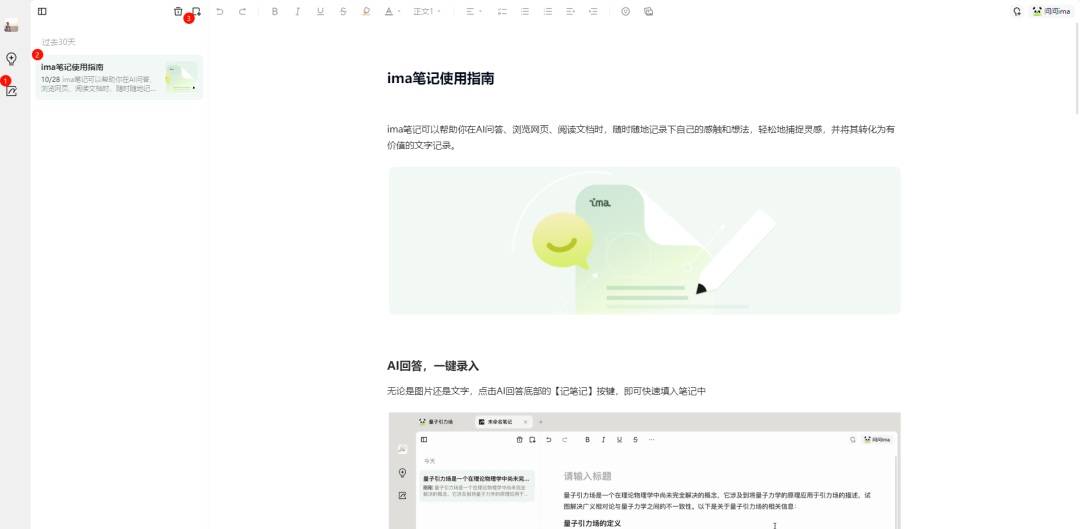Image resolution: width=1080 pixels, height=529 pixels.
Task: Apply text highlight color
Action: coord(366,12)
